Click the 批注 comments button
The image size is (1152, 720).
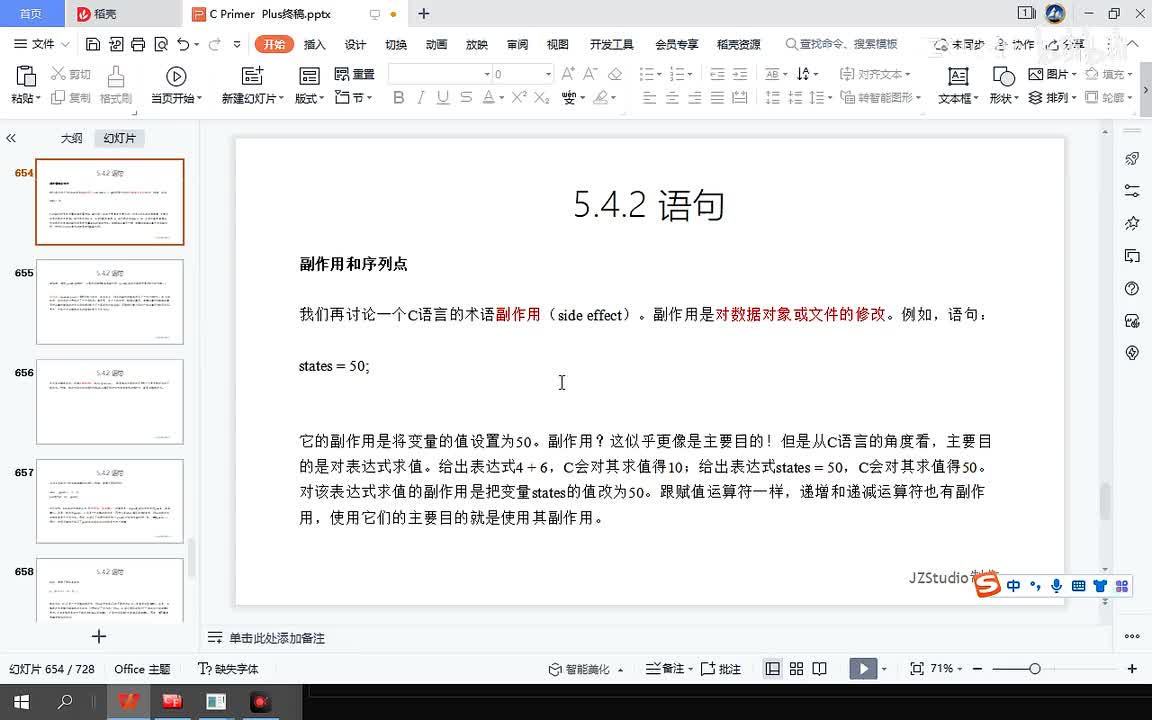click(x=721, y=669)
